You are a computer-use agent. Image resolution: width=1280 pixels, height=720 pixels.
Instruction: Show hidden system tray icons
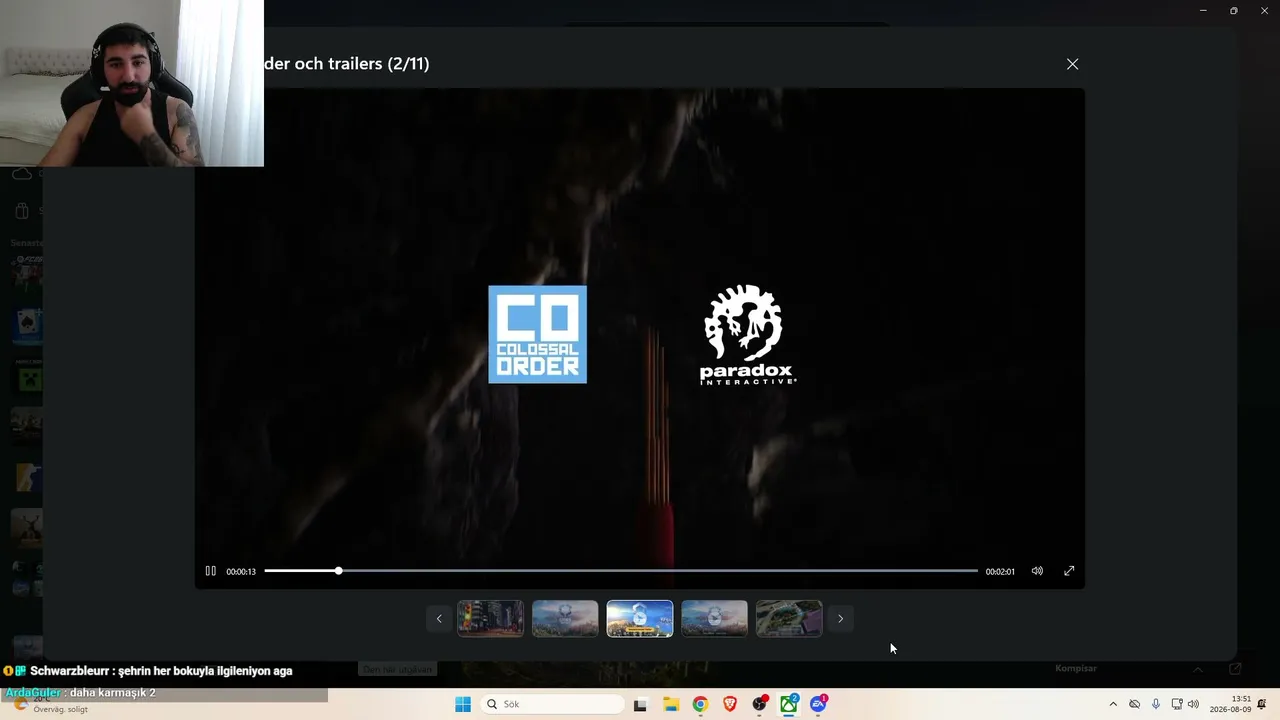1113,704
